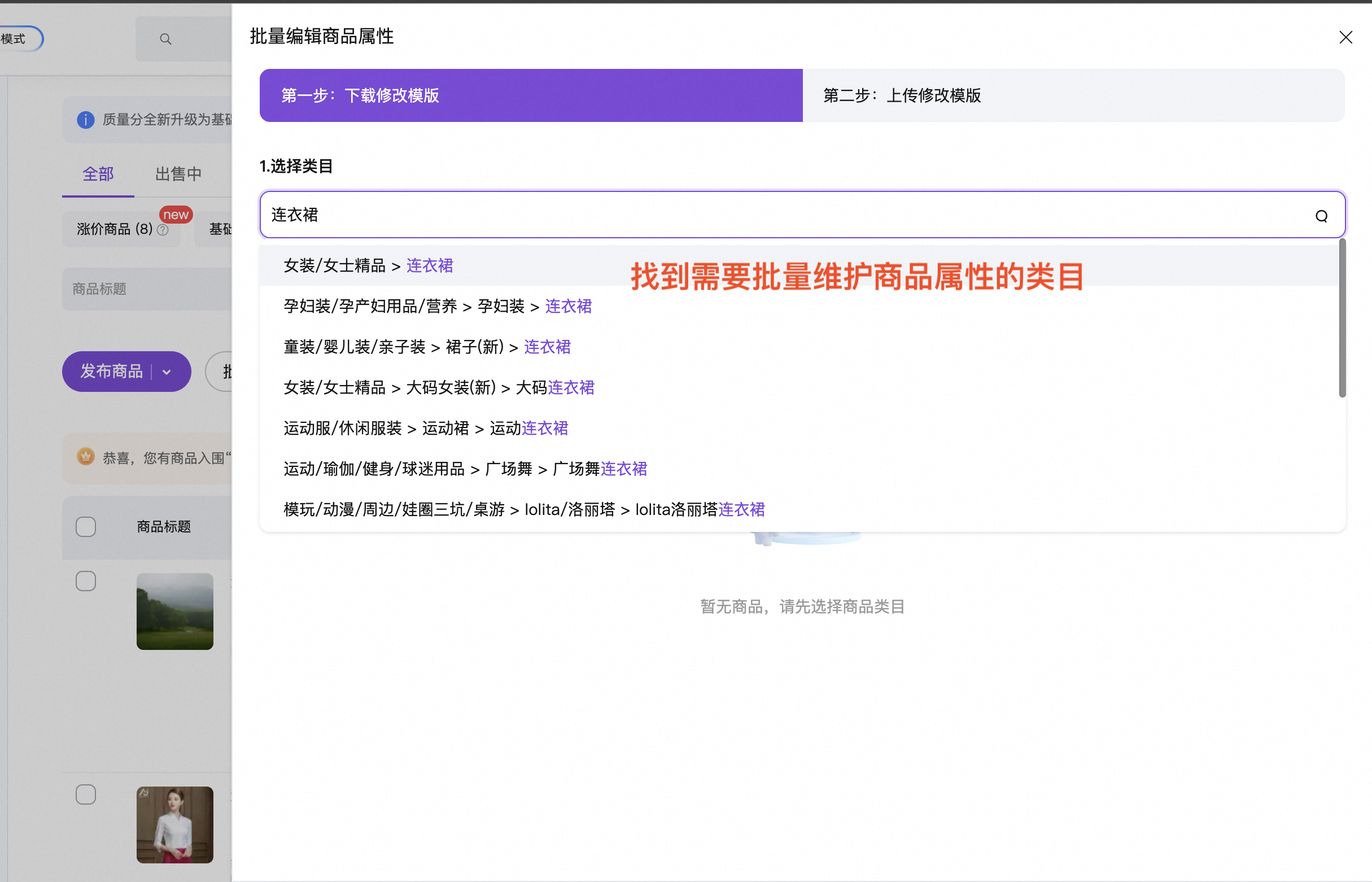The height and width of the screenshot is (882, 1372).
Task: Open 发布商品 dropdown arrow
Action: coord(167,372)
